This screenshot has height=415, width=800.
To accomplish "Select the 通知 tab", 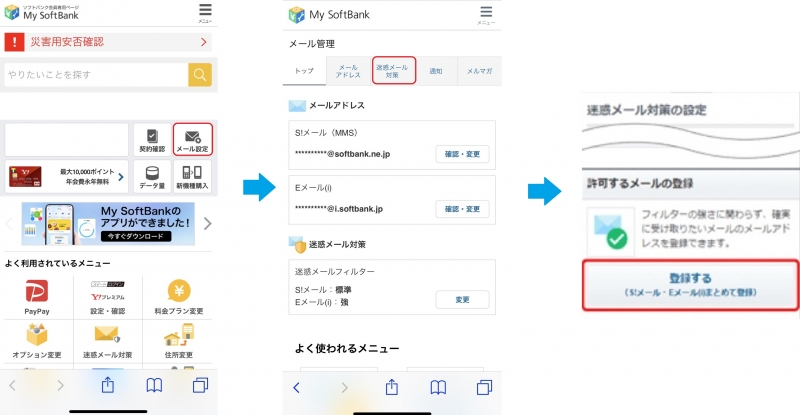I will 436,71.
